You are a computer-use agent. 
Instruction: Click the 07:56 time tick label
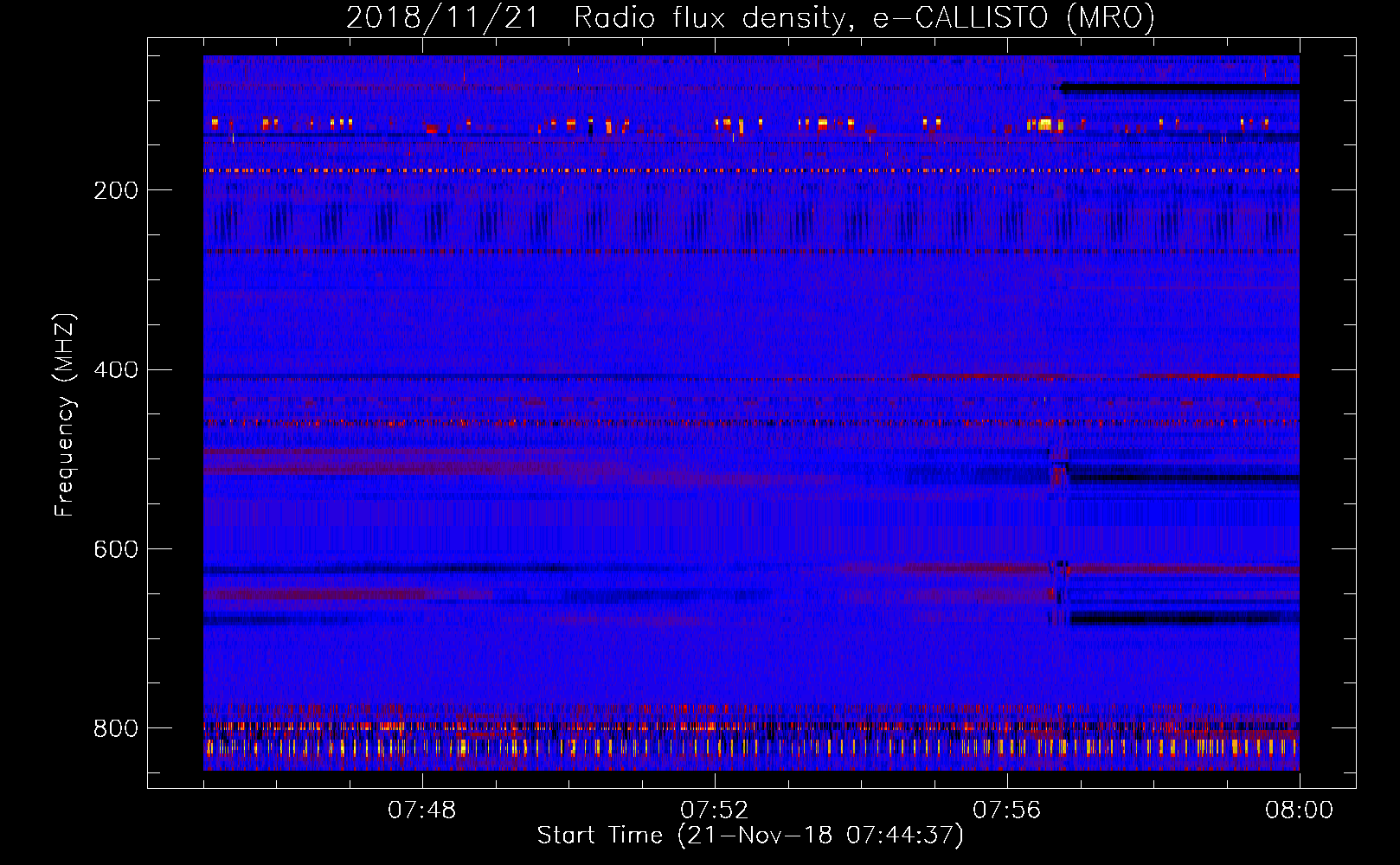tap(1007, 811)
